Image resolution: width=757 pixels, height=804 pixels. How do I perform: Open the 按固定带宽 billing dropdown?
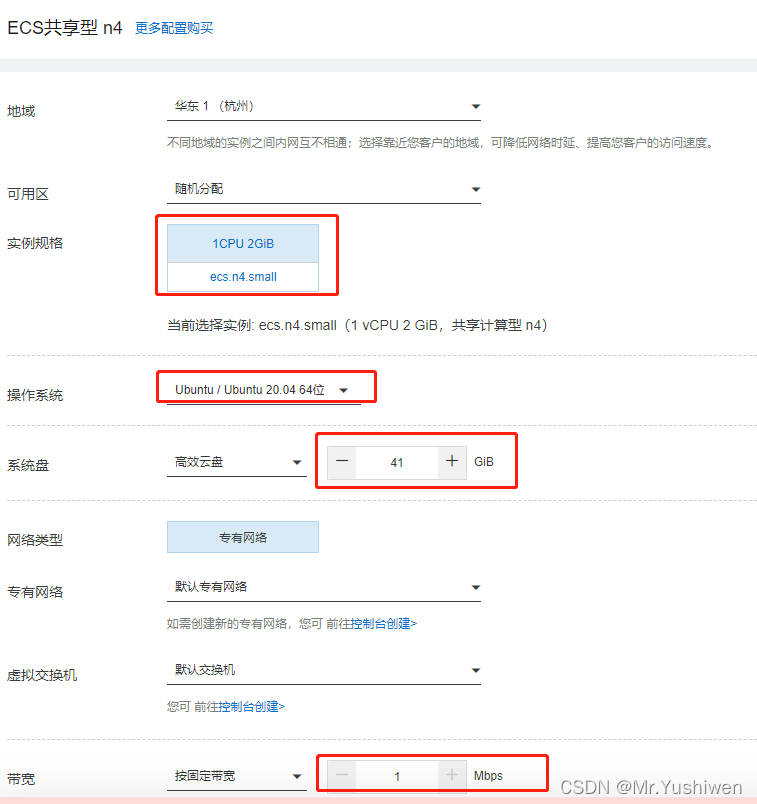237,776
